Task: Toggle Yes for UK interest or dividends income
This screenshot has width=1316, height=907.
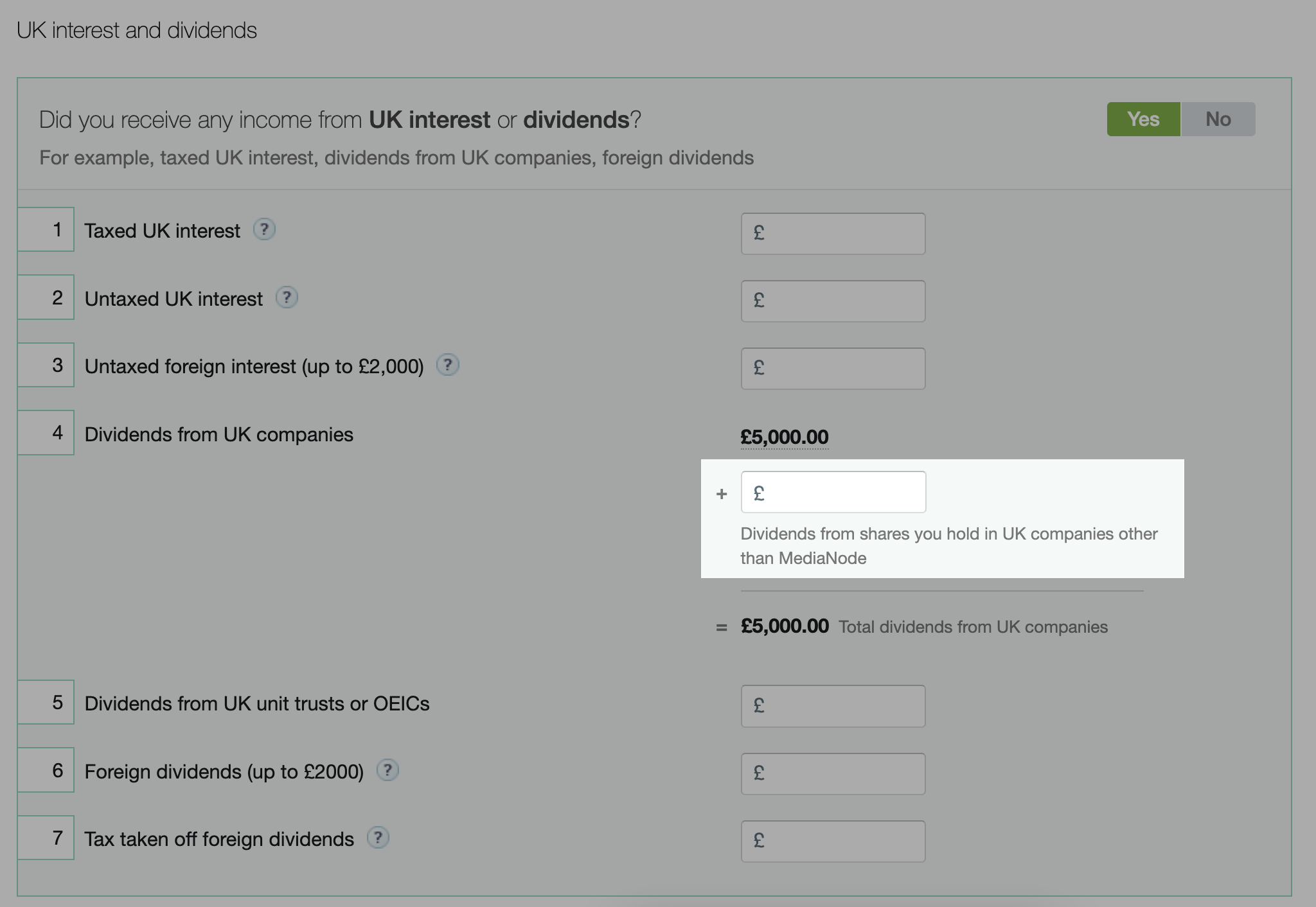Action: pos(1143,118)
